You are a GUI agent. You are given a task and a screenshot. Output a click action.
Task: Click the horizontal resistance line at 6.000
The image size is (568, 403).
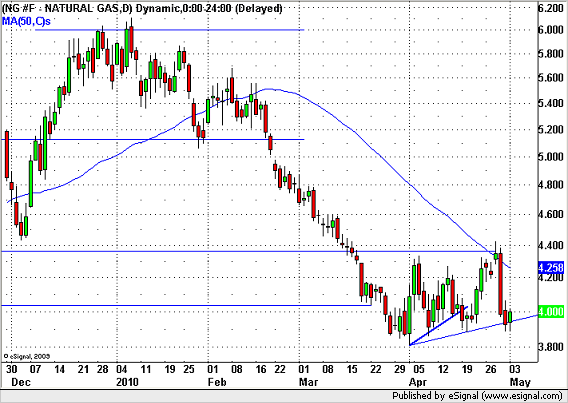(x=170, y=30)
